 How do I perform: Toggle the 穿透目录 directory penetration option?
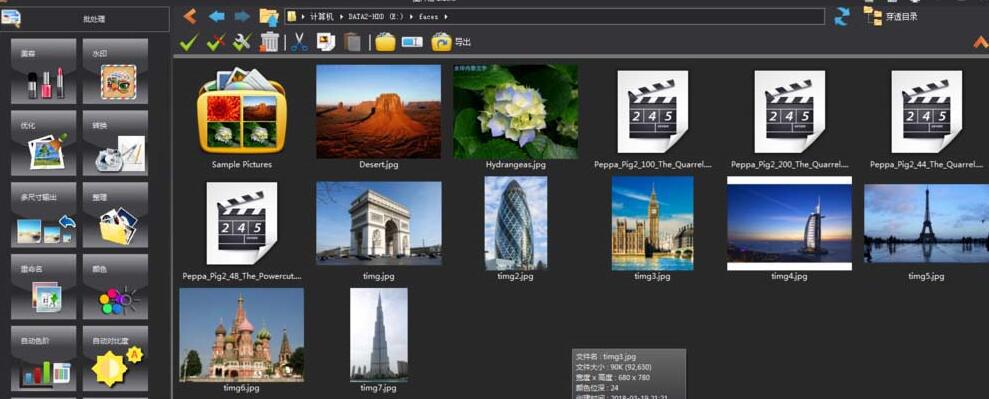[891, 16]
